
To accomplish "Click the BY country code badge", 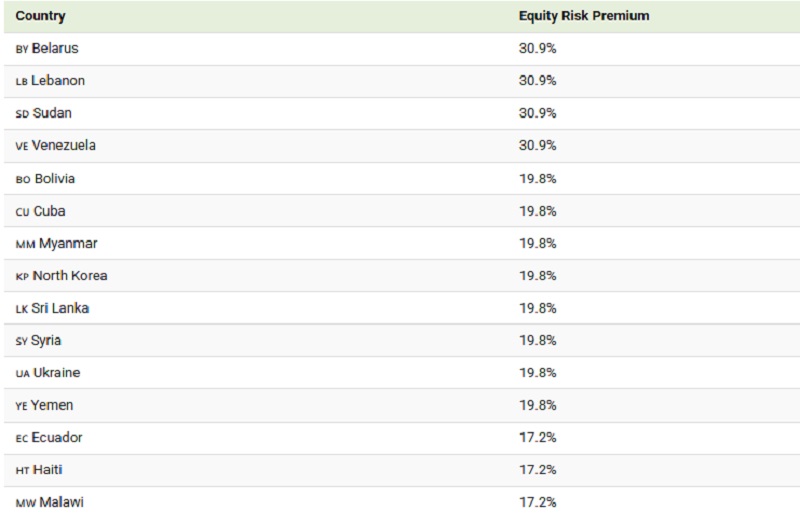I will tap(22, 49).
